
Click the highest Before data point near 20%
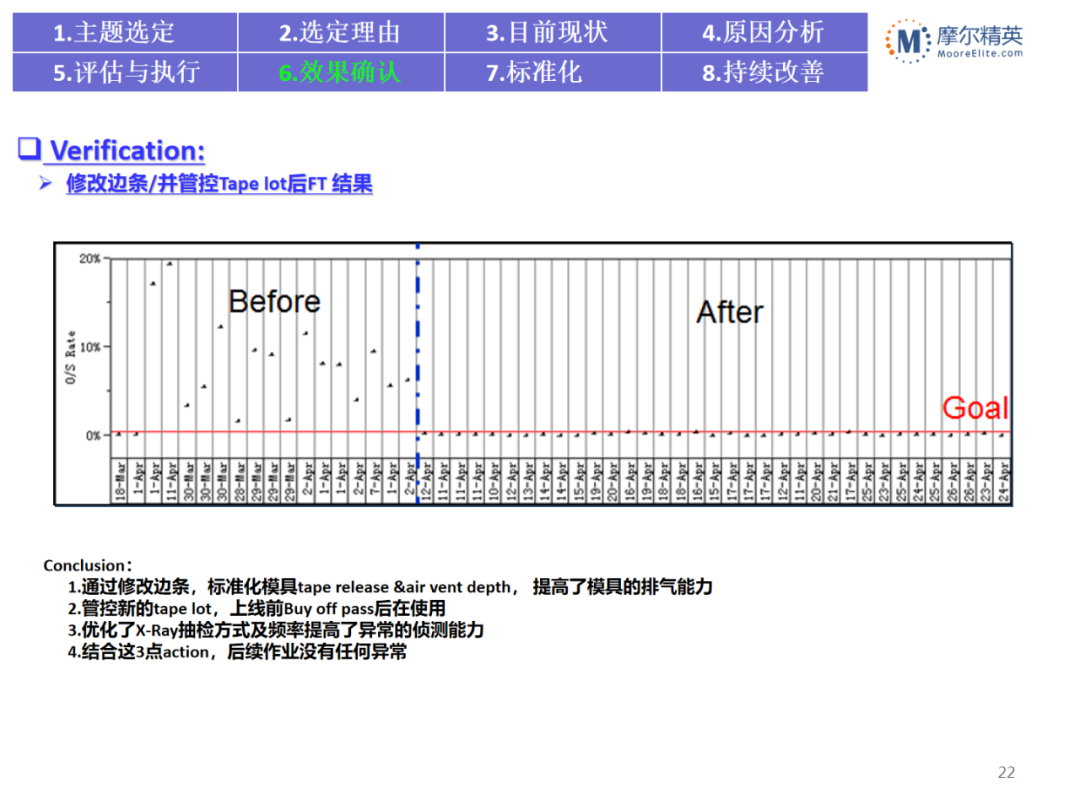click(169, 263)
